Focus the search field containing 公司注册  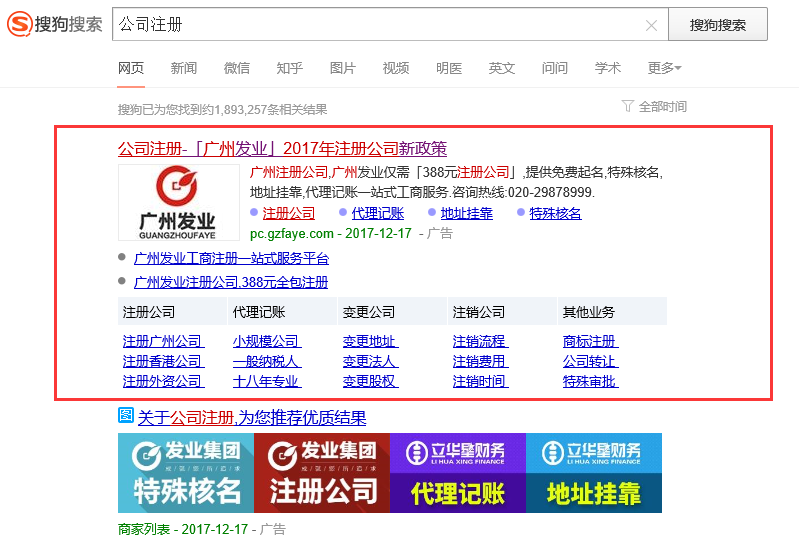[x=380, y=25]
